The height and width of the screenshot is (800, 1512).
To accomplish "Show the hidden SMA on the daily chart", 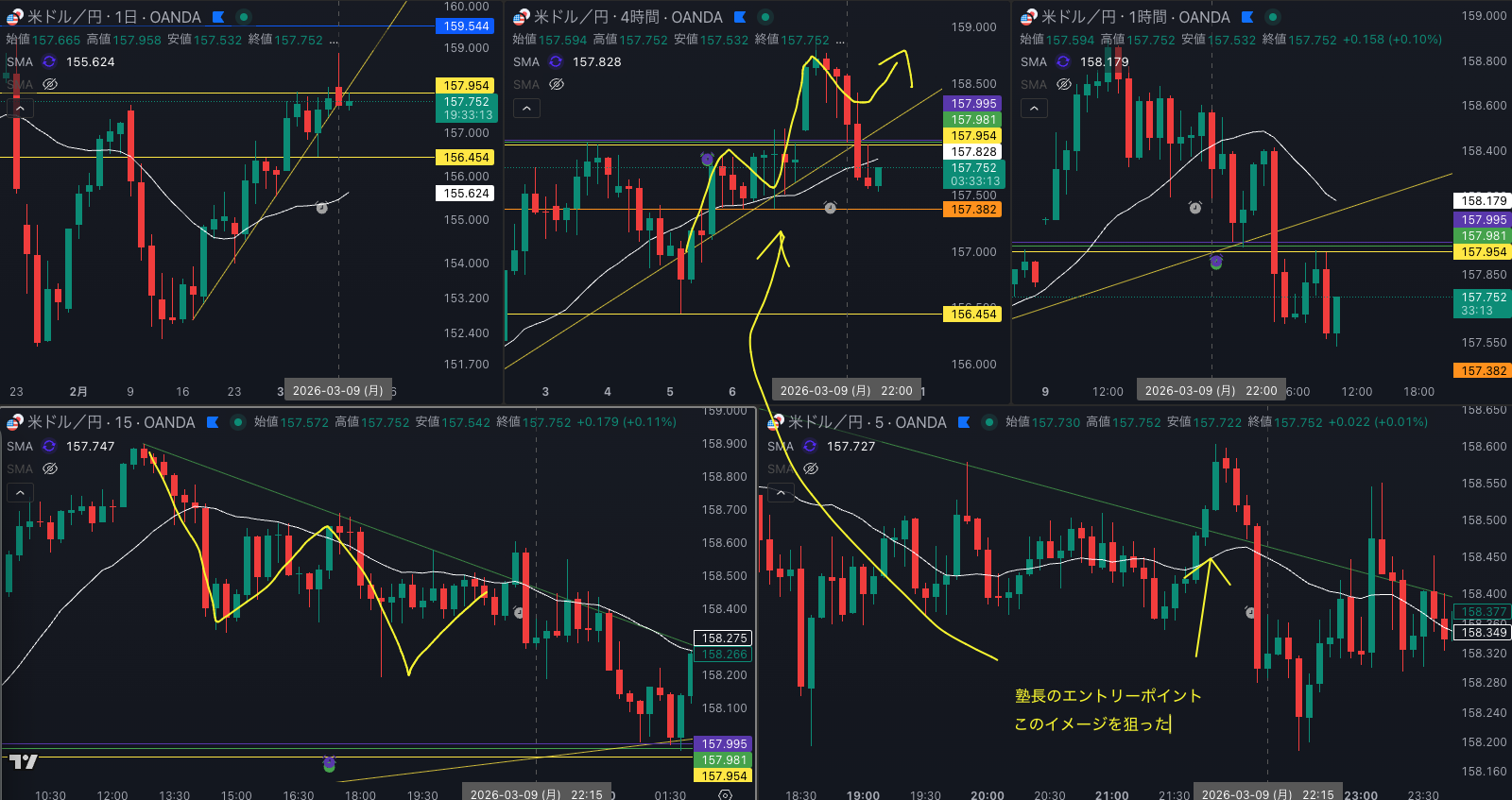I will pyautogui.click(x=50, y=84).
